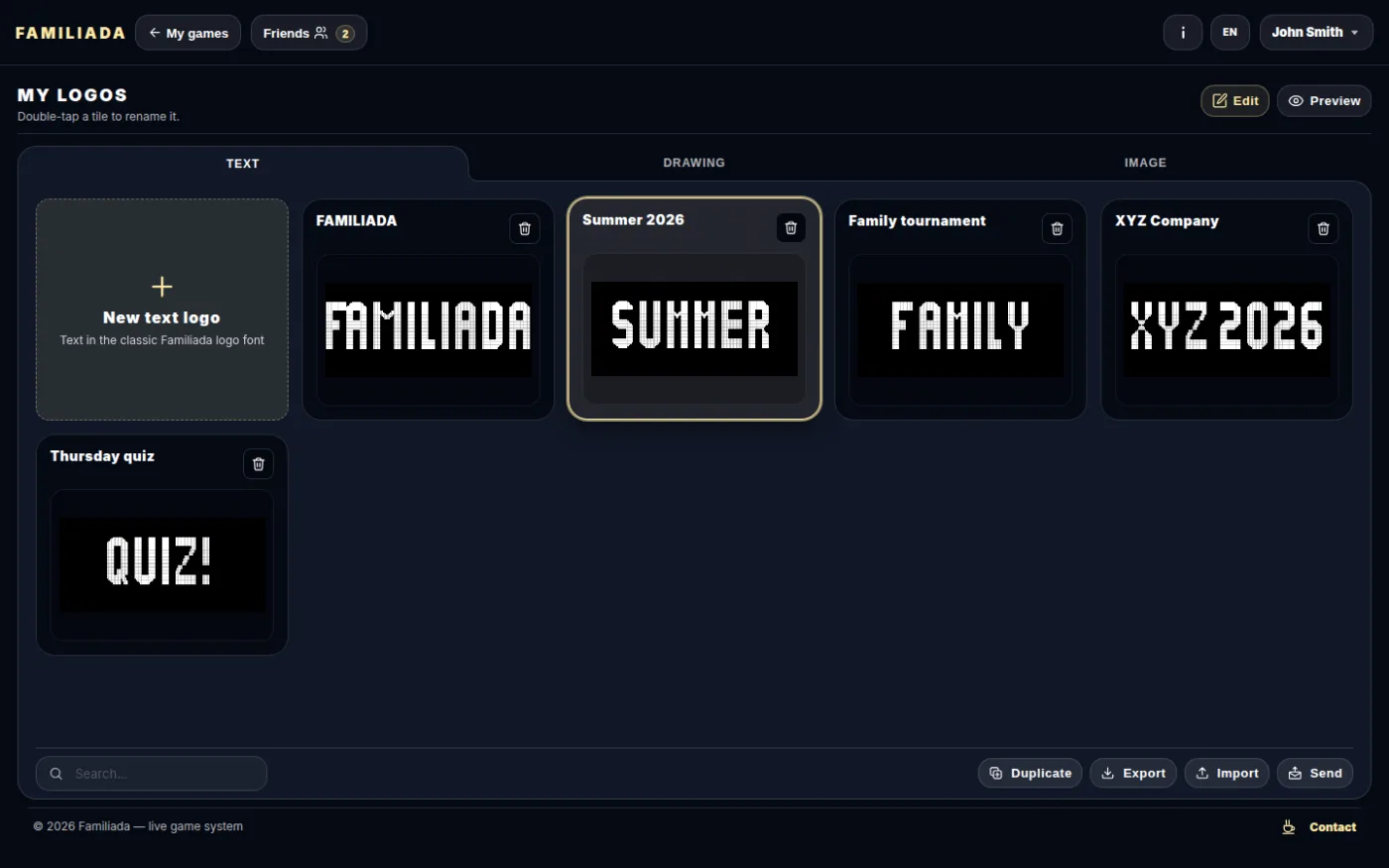This screenshot has height=868, width=1389.
Task: Delete the Summer 2026 logo via trash icon
Action: click(791, 228)
